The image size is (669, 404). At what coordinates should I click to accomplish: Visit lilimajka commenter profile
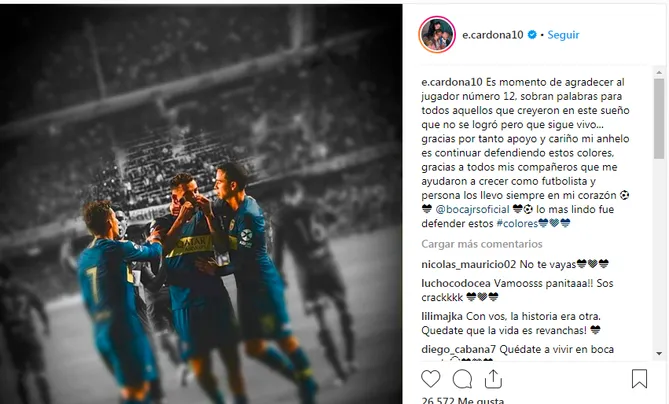point(442,317)
